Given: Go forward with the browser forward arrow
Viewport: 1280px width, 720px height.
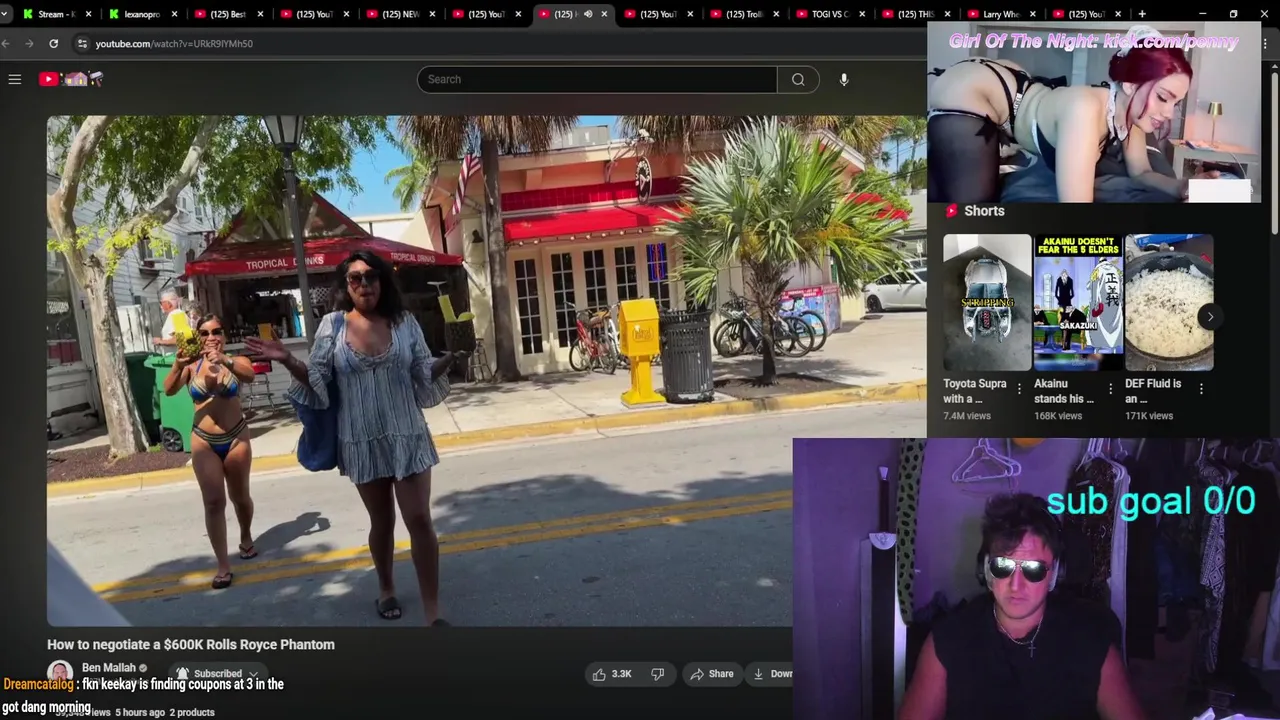Looking at the screenshot, I should click(29, 43).
